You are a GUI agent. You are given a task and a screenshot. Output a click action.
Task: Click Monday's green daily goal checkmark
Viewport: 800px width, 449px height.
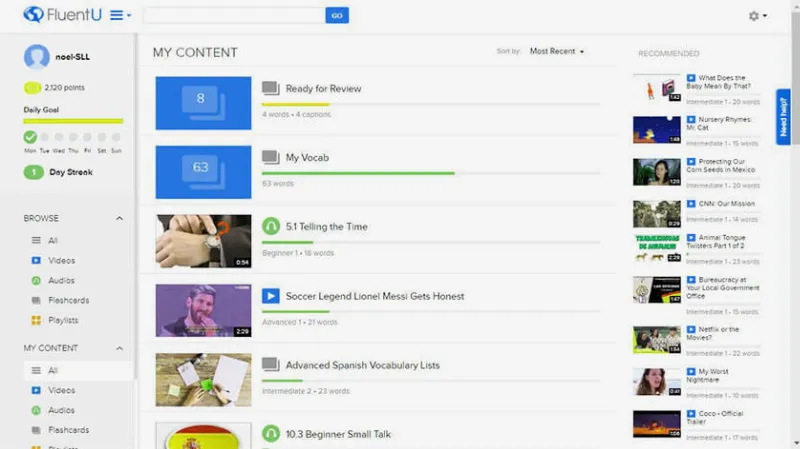30,137
